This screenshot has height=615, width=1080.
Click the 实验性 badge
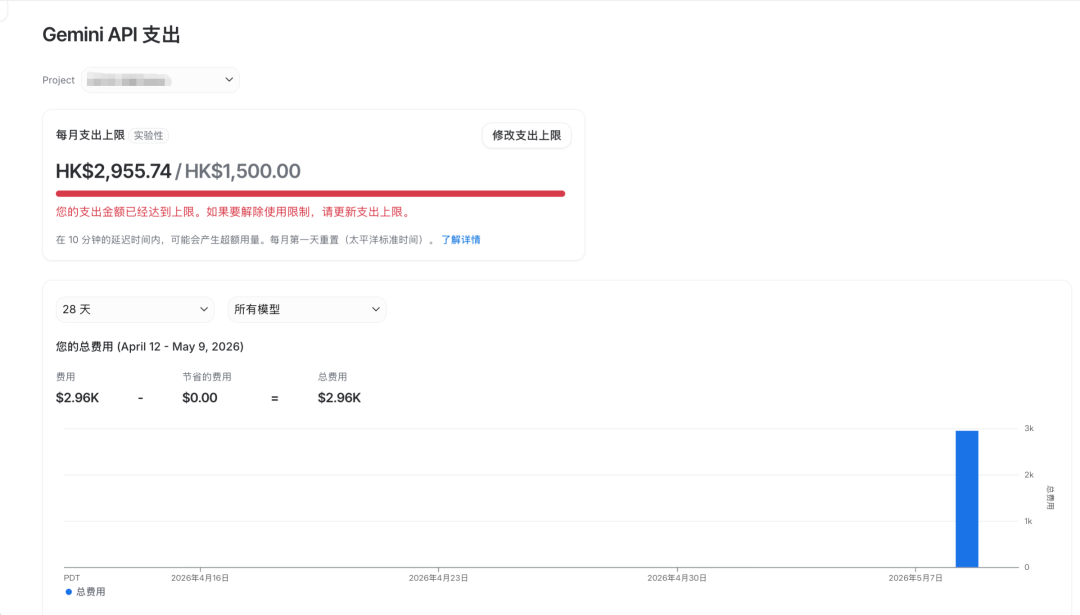pos(149,136)
